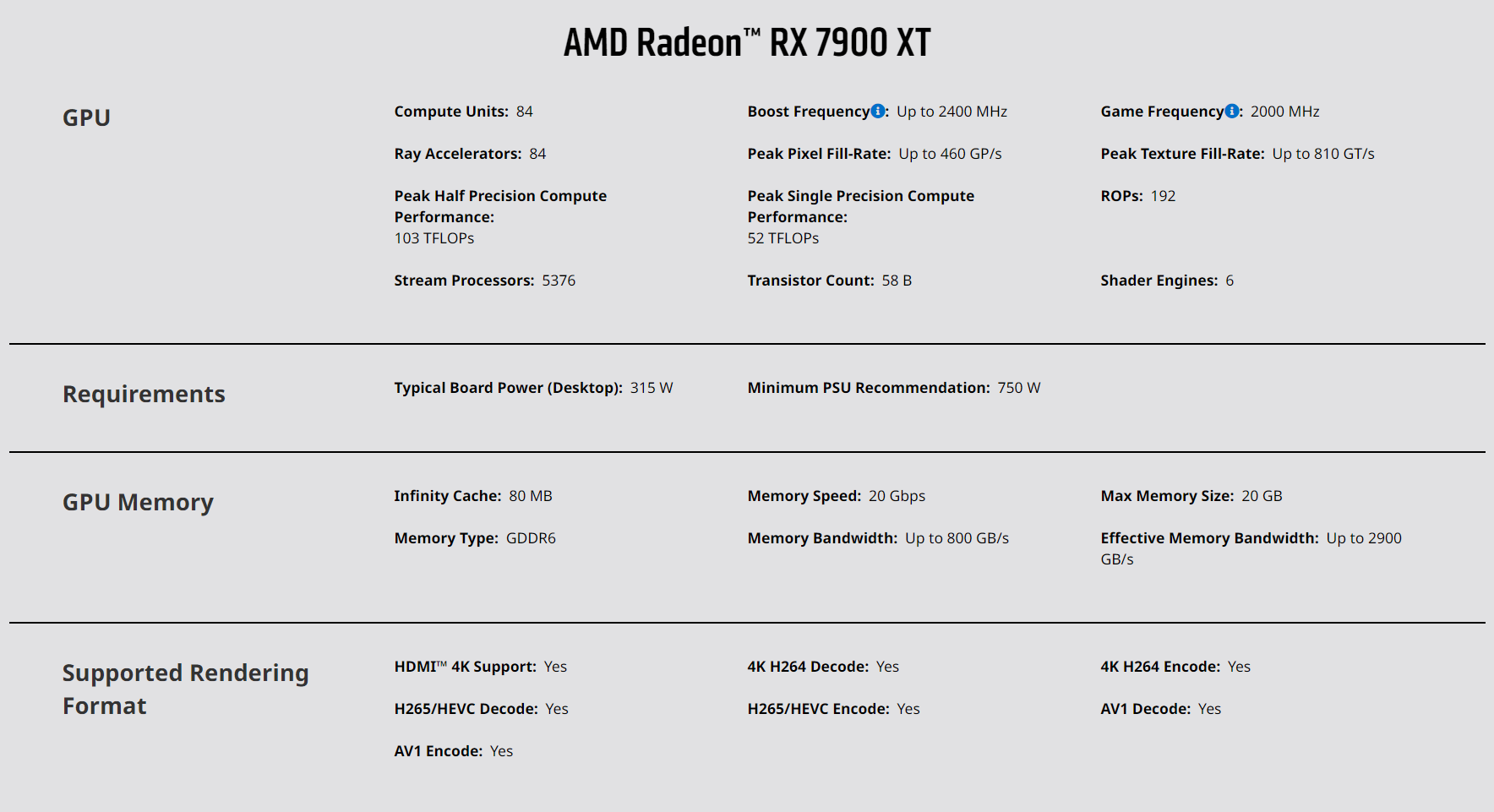Click the Transistor Count label

click(x=810, y=281)
